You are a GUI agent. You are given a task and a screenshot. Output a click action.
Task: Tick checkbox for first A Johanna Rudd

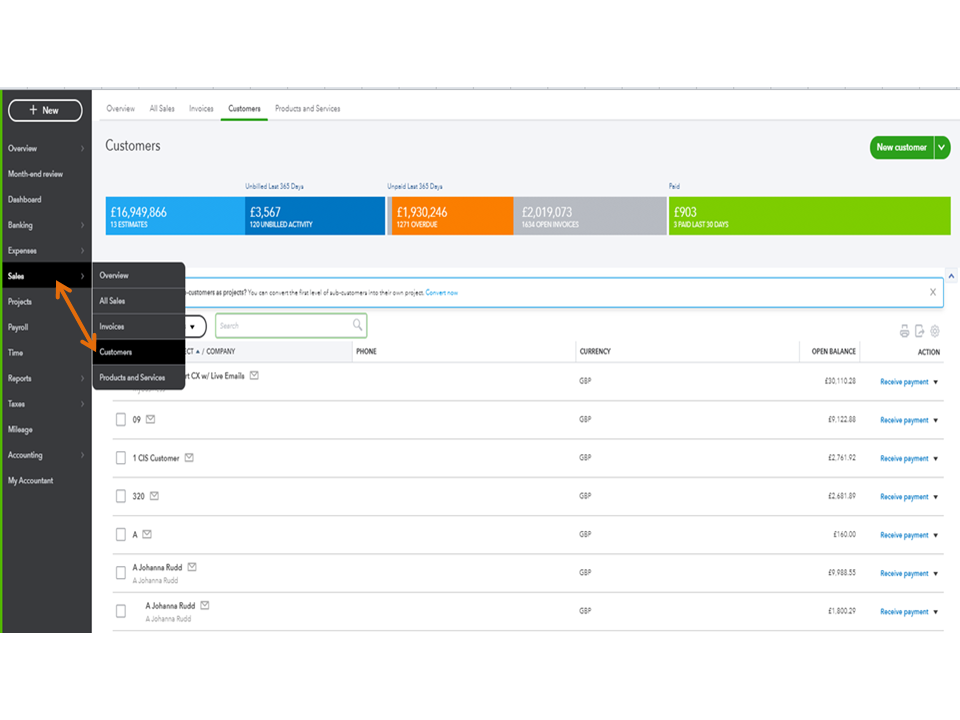tap(121, 573)
